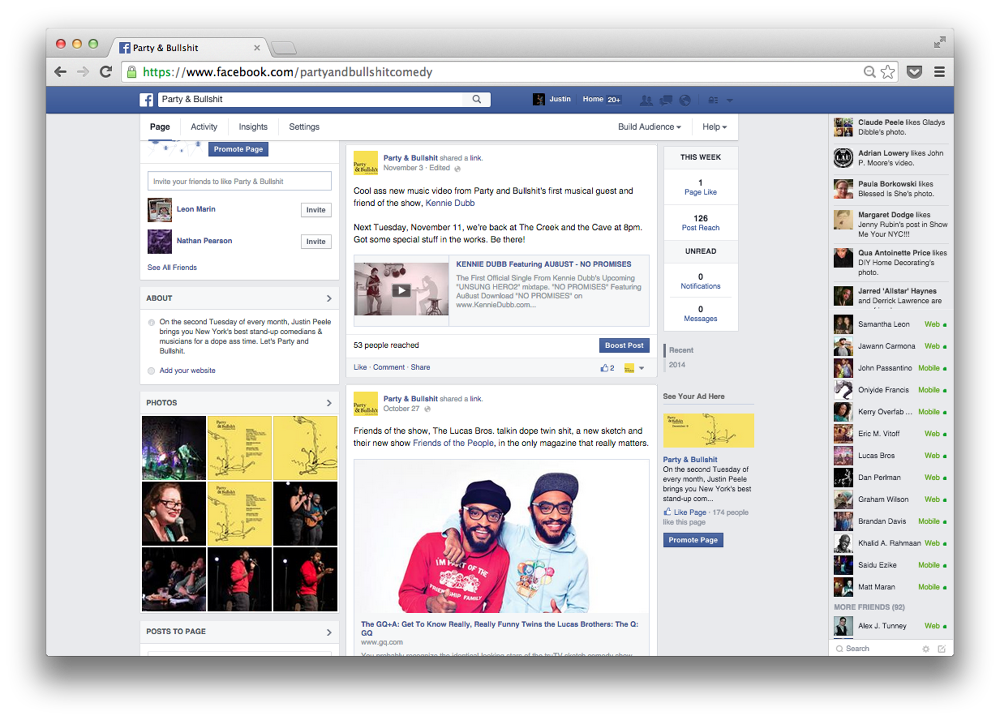Click Home in the top bar

click(593, 99)
